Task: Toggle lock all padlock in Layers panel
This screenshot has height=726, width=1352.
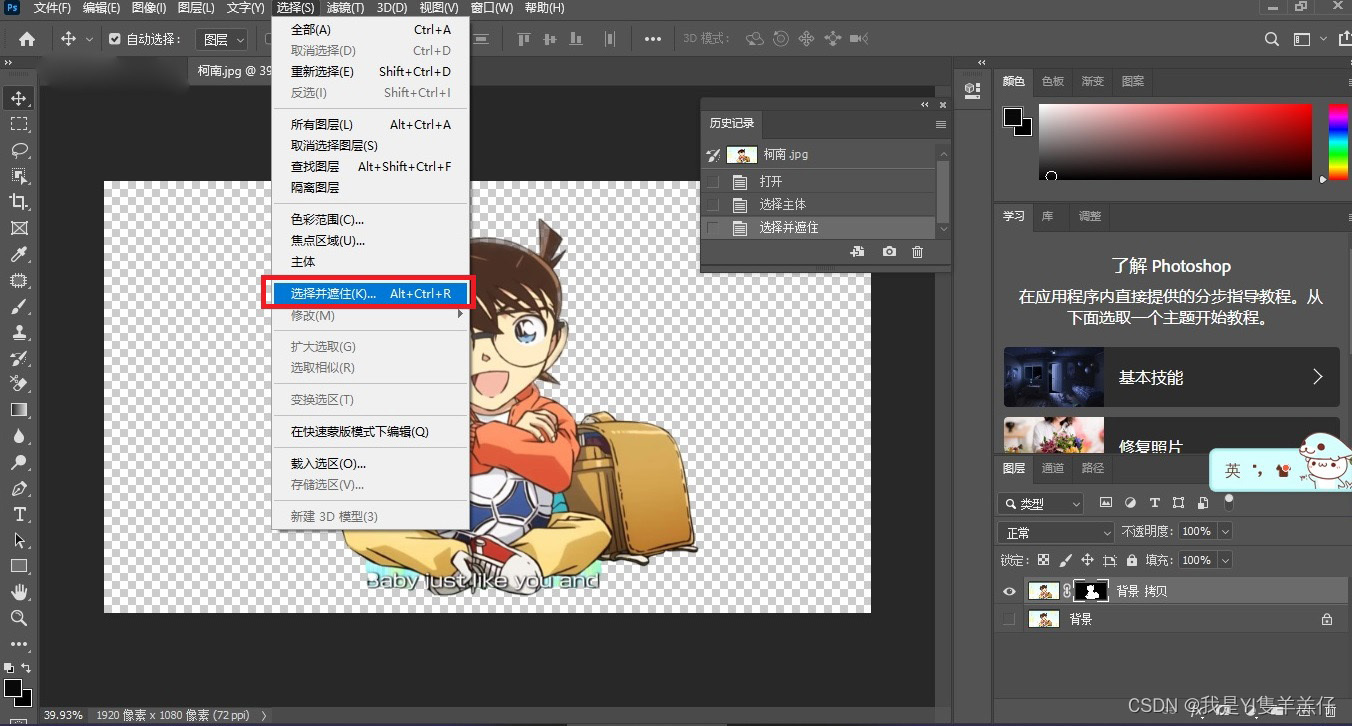Action: 1131,560
